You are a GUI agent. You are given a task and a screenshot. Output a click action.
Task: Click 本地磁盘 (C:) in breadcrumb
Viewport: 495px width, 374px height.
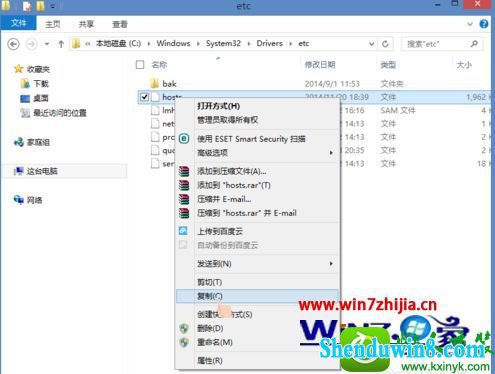pos(118,44)
